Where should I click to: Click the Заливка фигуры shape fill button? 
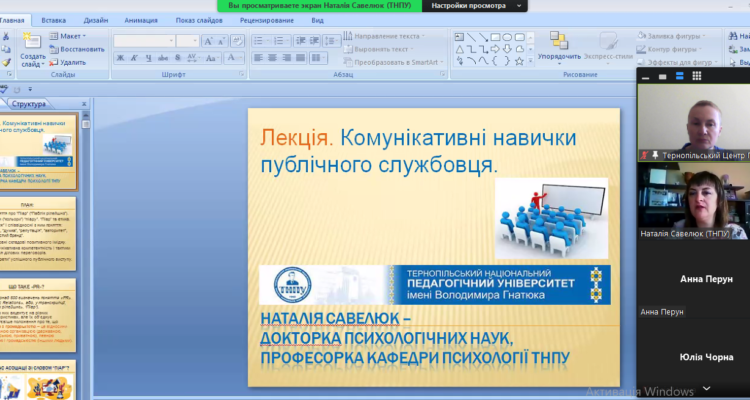point(671,36)
